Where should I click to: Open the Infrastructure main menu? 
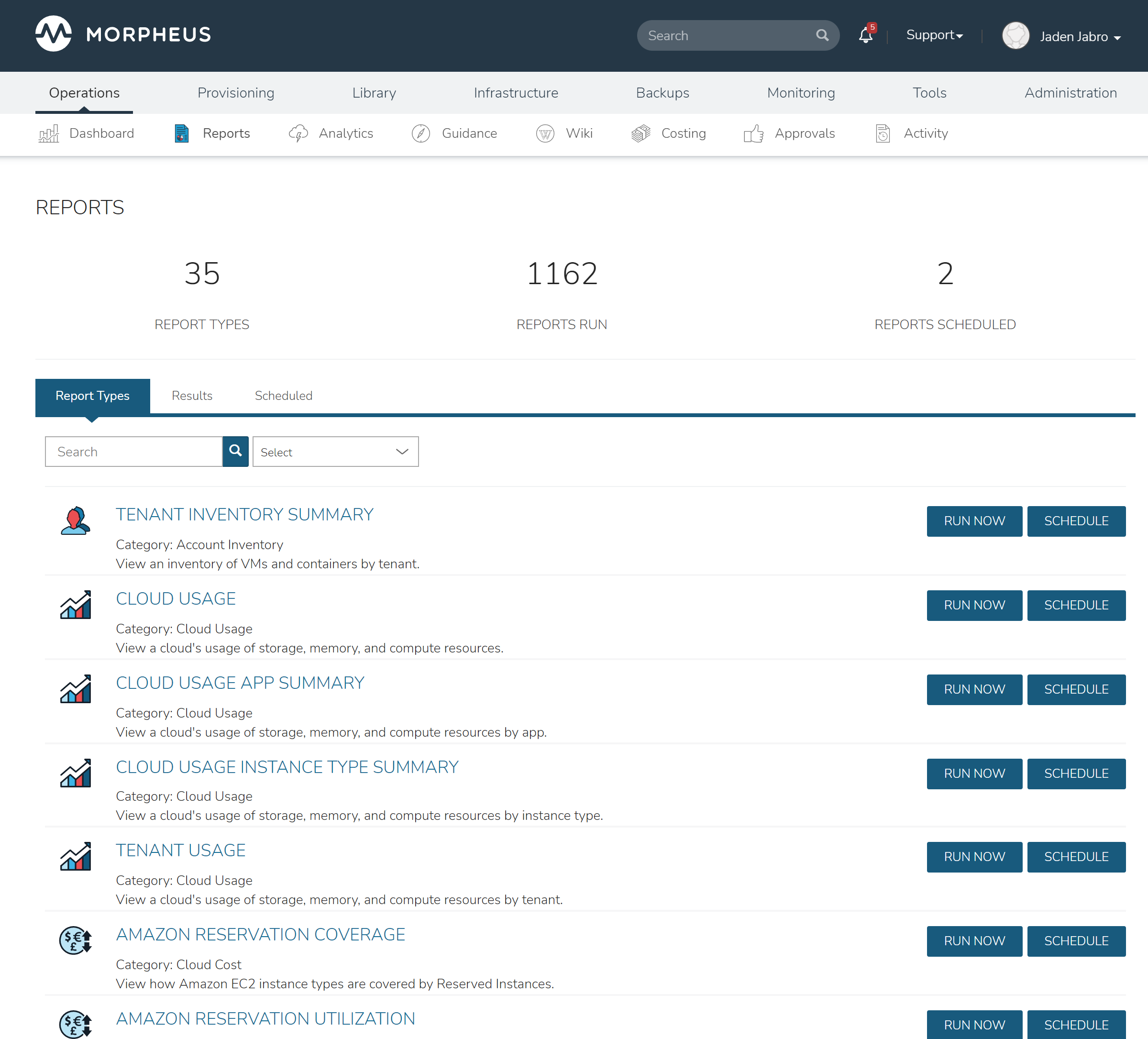click(515, 93)
